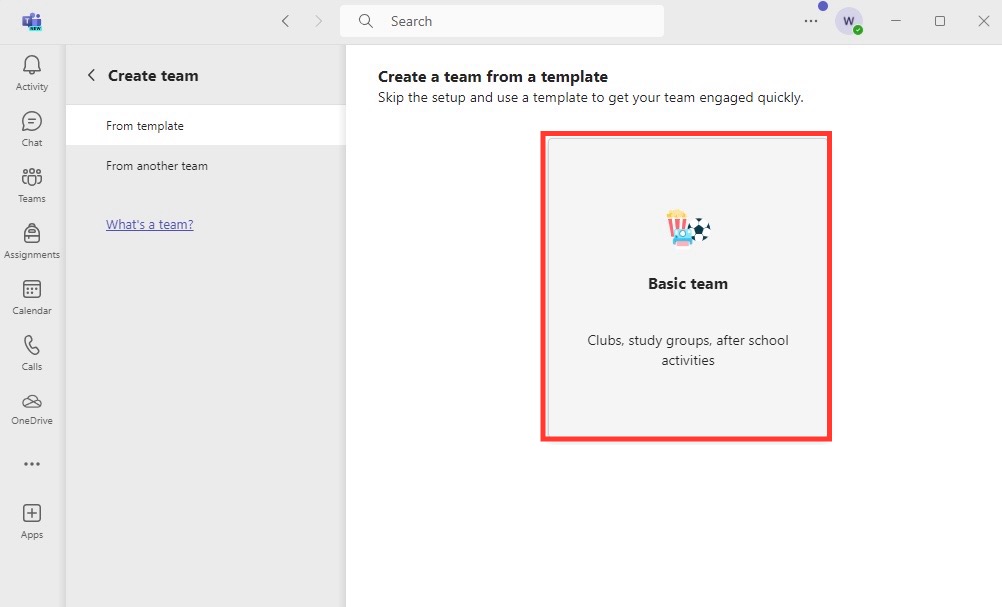Select the From template option
This screenshot has width=1002, height=607.
tap(206, 126)
